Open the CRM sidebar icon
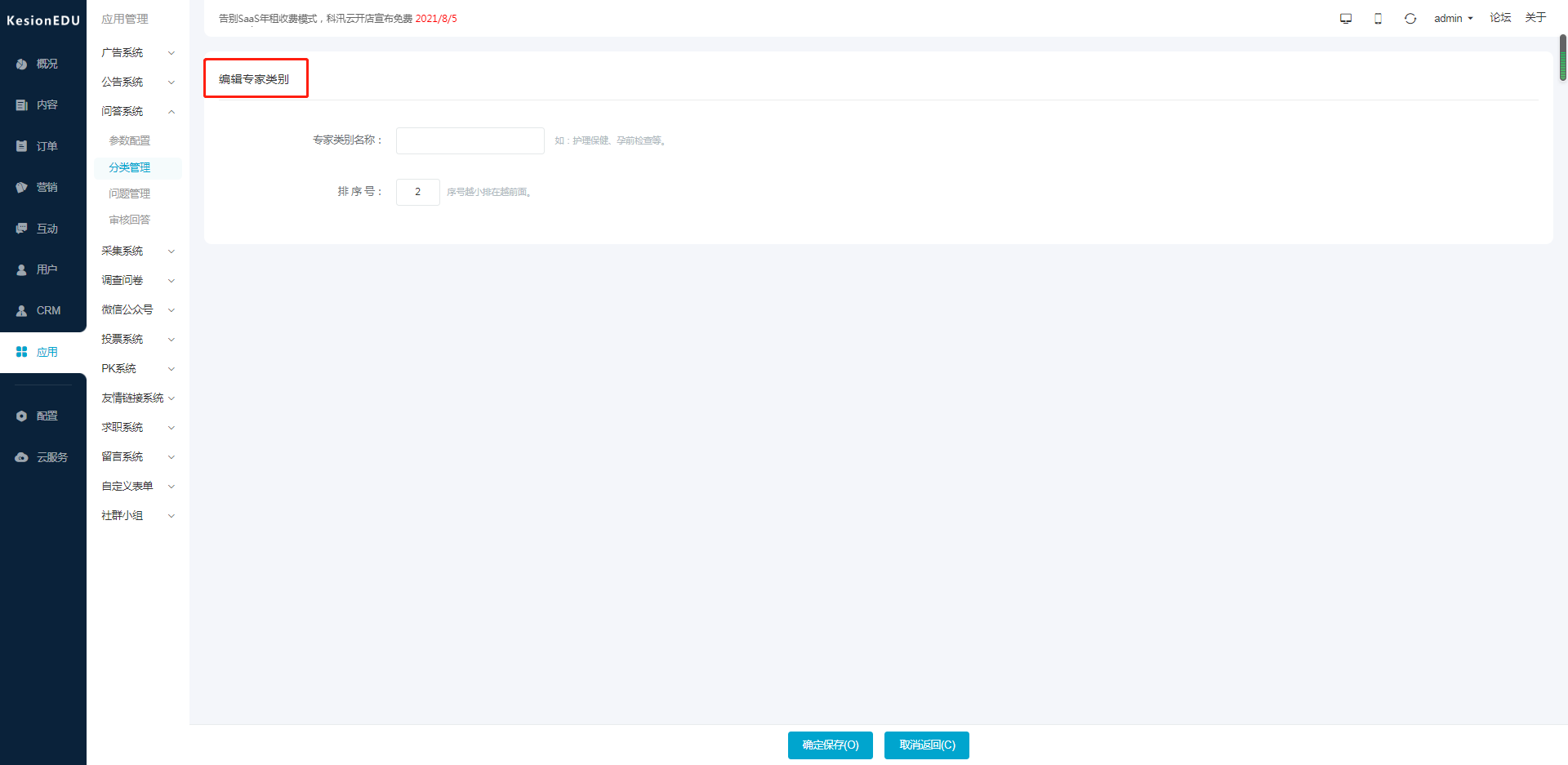Screen dimensions: 1568x765 tap(22, 310)
